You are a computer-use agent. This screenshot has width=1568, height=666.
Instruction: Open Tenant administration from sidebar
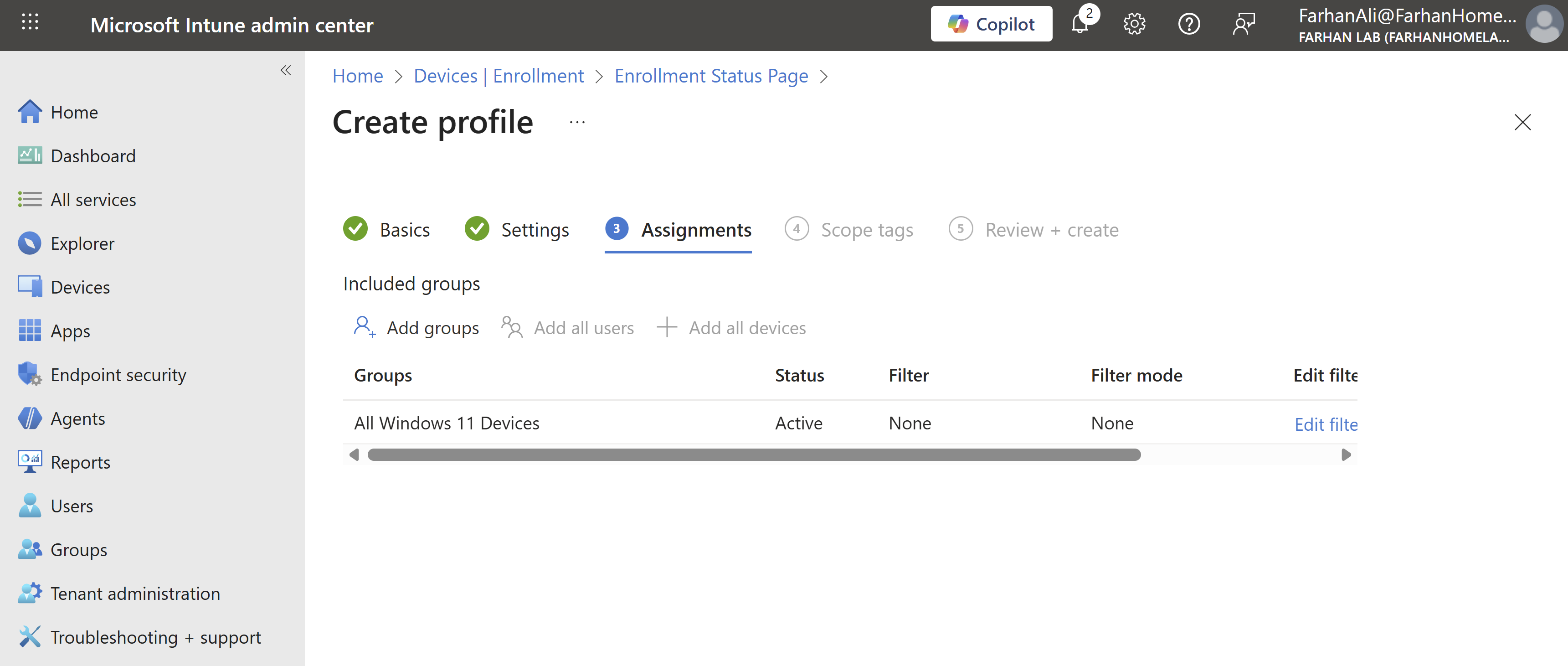coord(135,594)
